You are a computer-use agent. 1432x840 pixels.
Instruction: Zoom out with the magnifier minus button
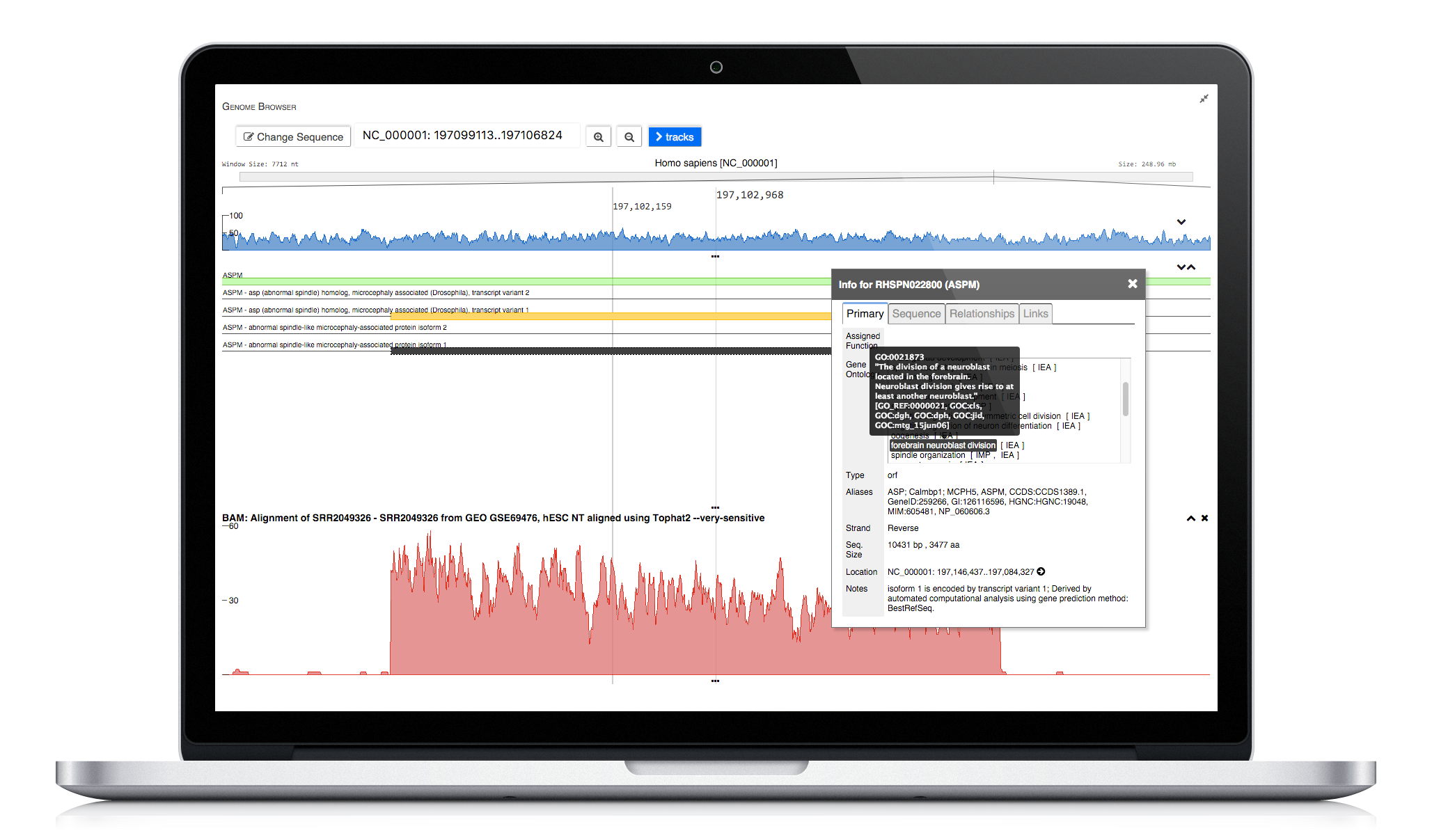pyautogui.click(x=629, y=137)
